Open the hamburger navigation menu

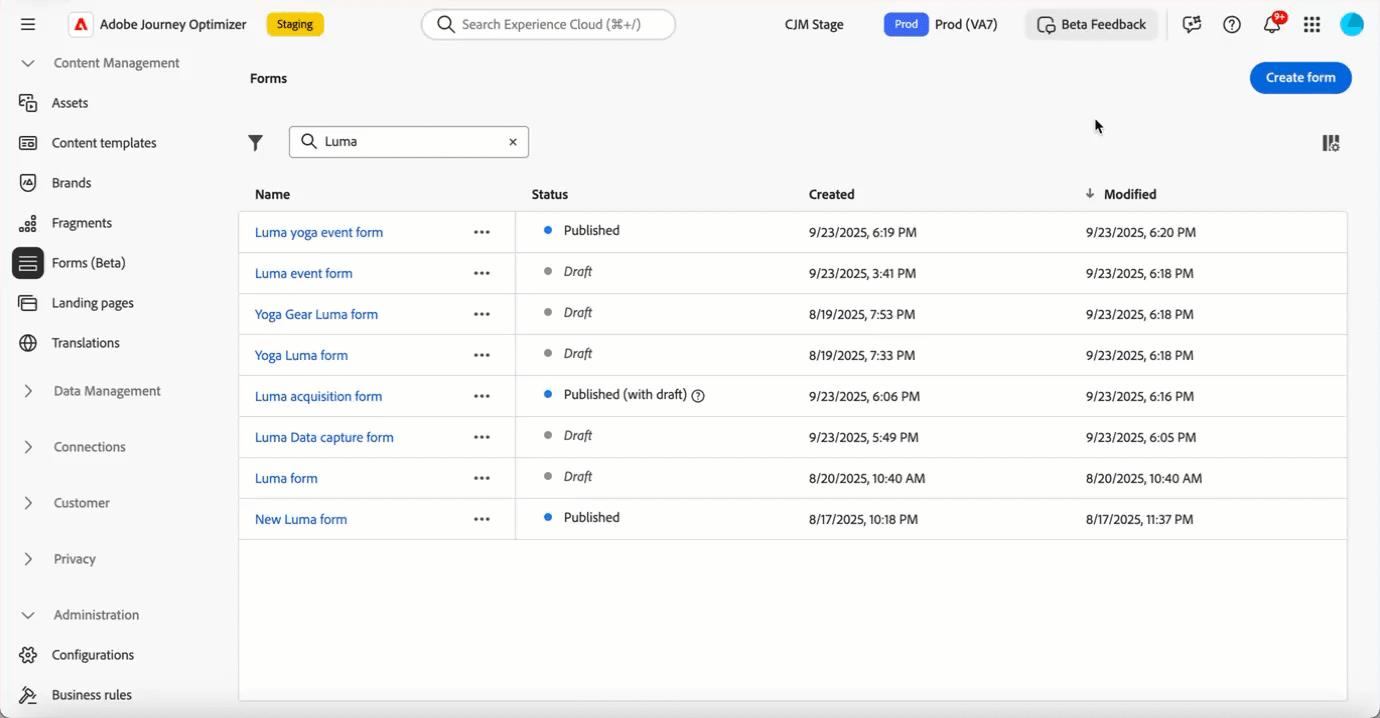point(28,24)
